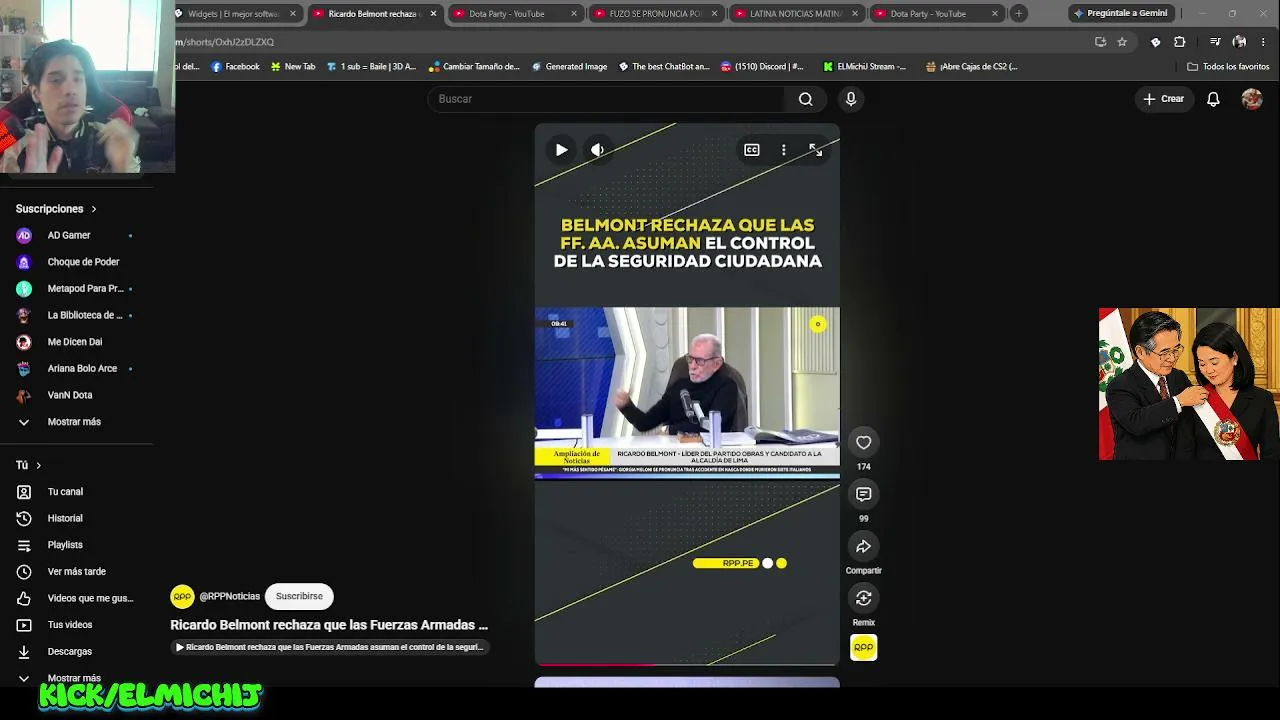Open the New Tab bookmark
1280x720 pixels.
[x=293, y=67]
